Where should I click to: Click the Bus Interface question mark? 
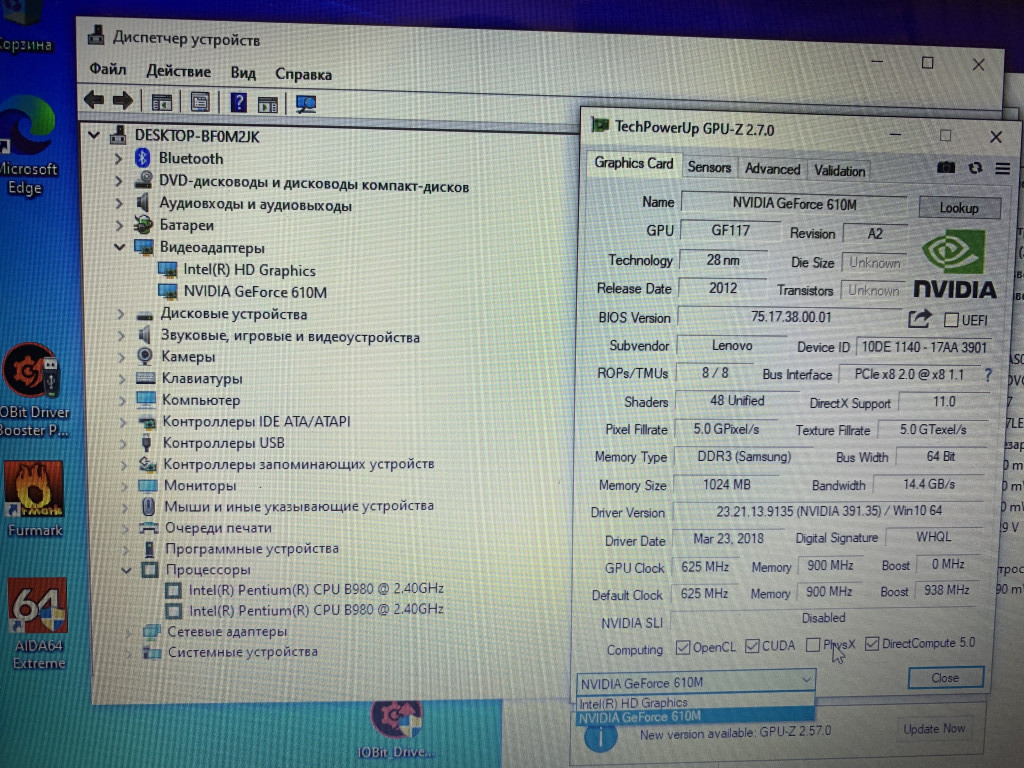click(x=988, y=375)
